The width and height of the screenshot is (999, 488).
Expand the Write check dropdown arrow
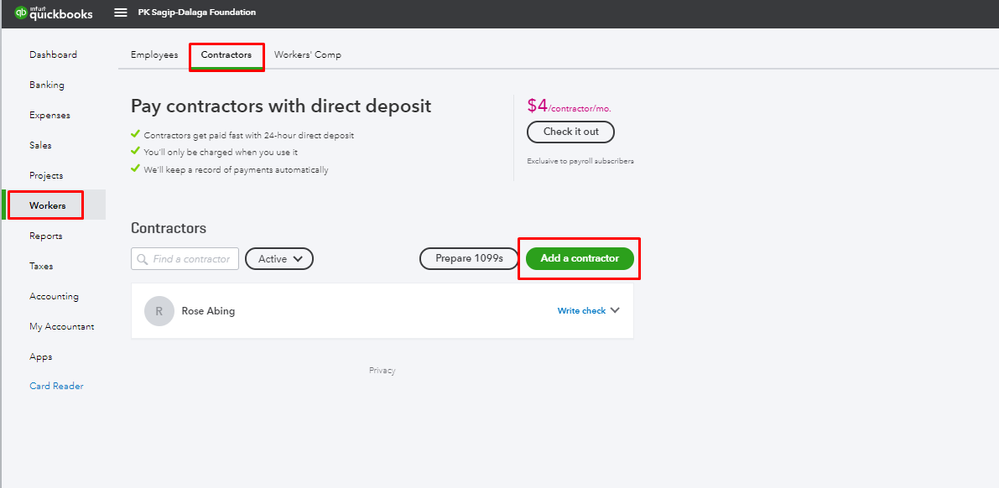[615, 310]
